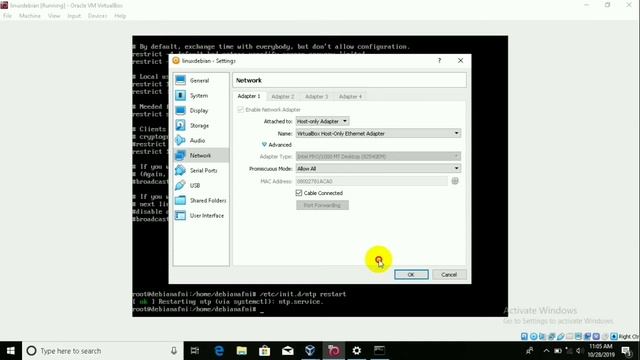640x360 pixels.
Task: Switch to the Adapter 4 tab
Action: tap(350, 96)
